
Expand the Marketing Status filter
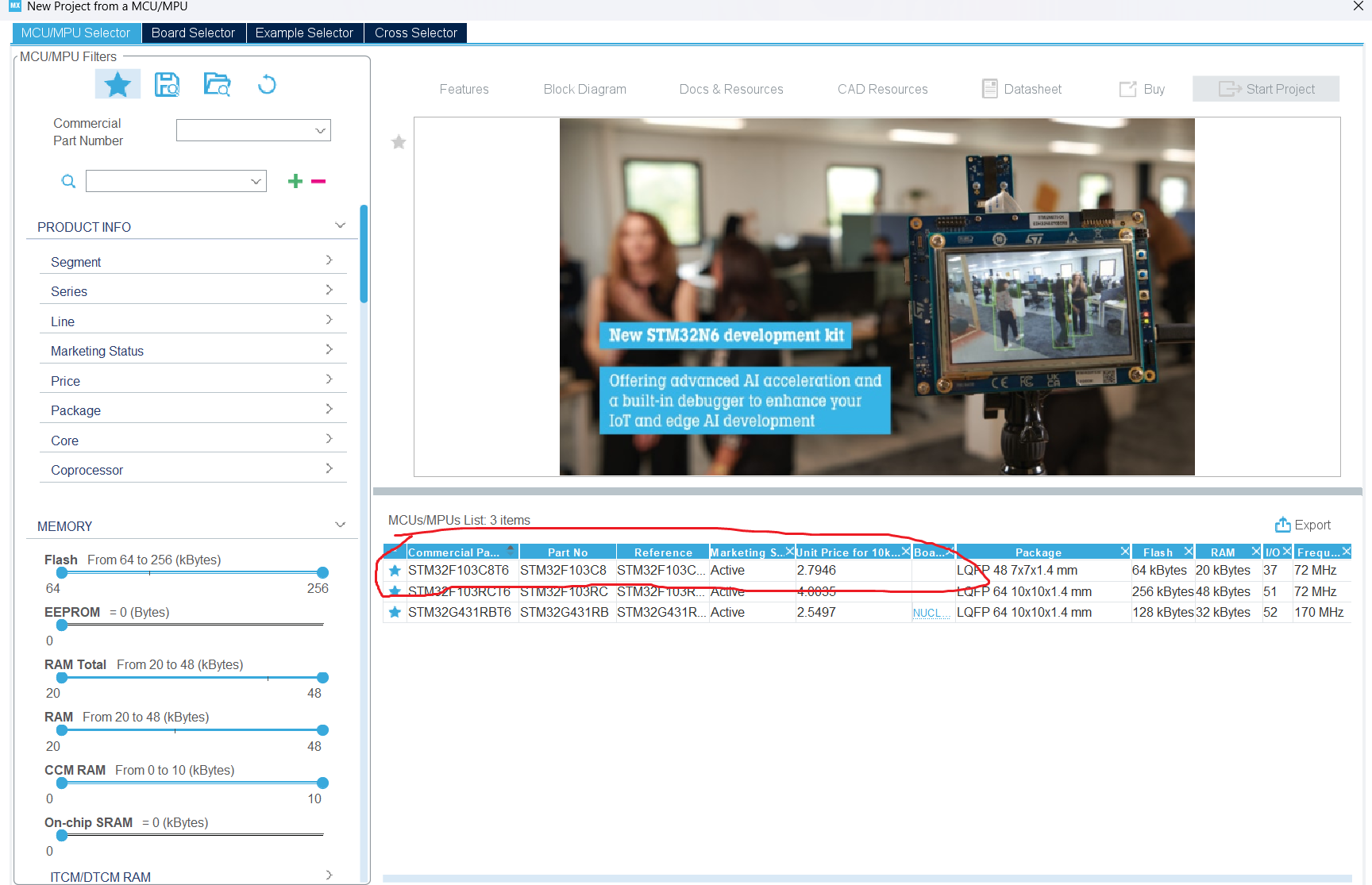coord(330,349)
